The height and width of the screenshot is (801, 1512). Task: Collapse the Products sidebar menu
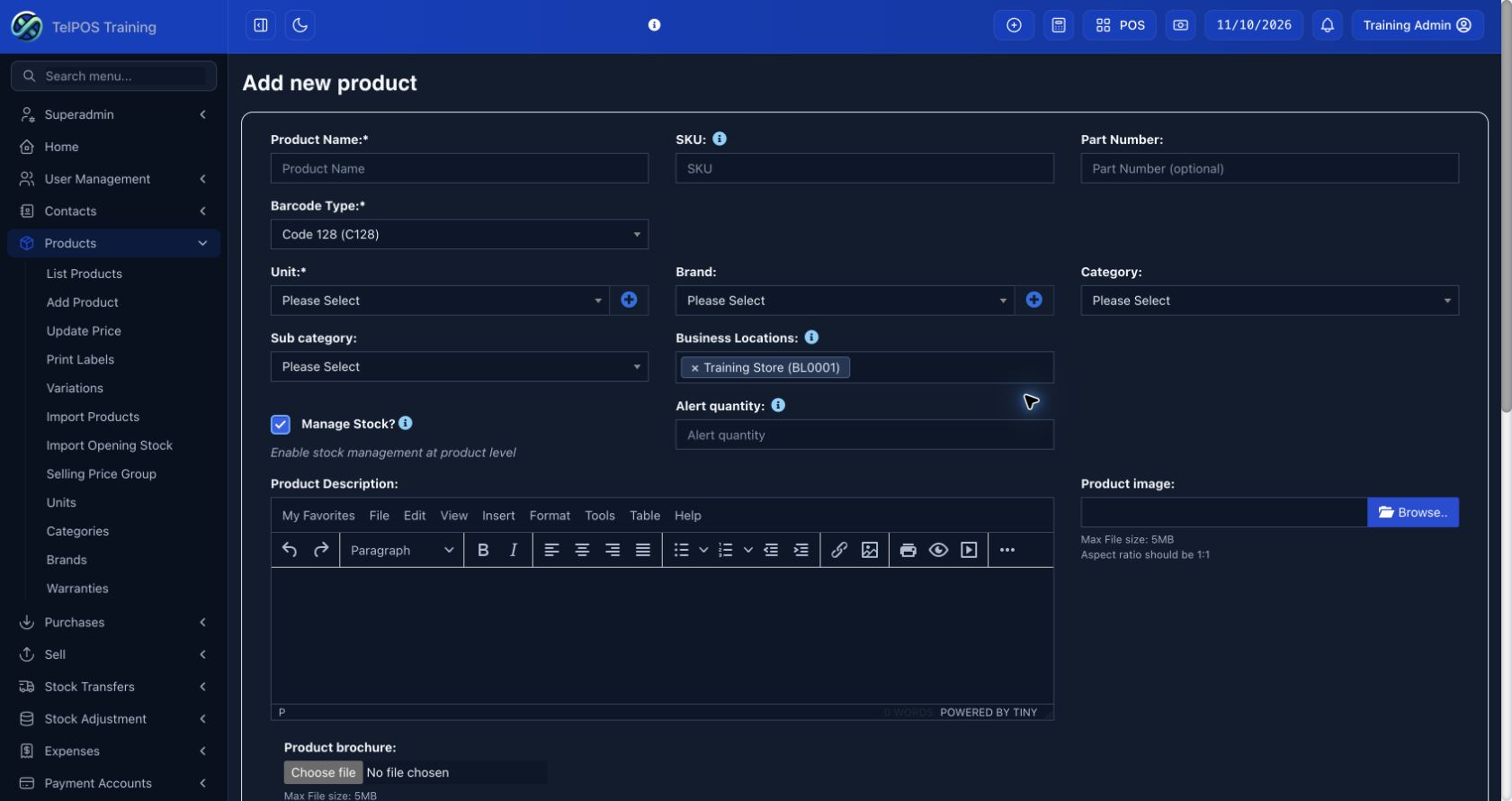click(113, 243)
